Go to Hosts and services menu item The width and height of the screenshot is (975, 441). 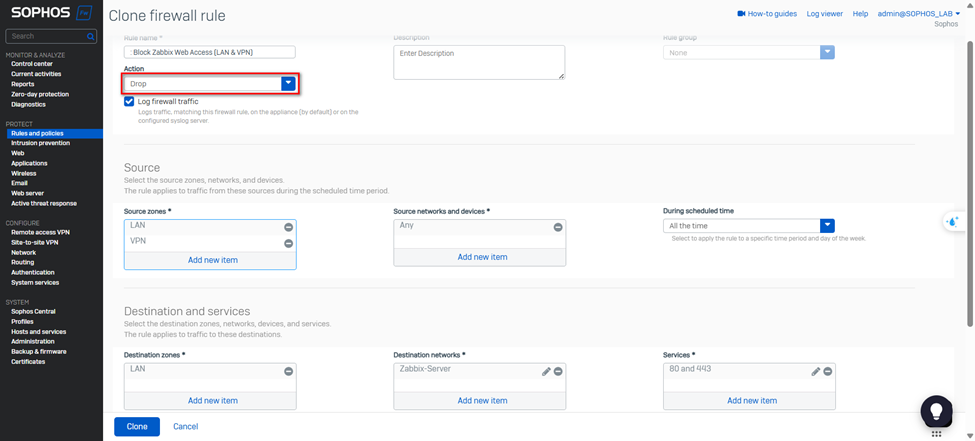click(x=38, y=331)
